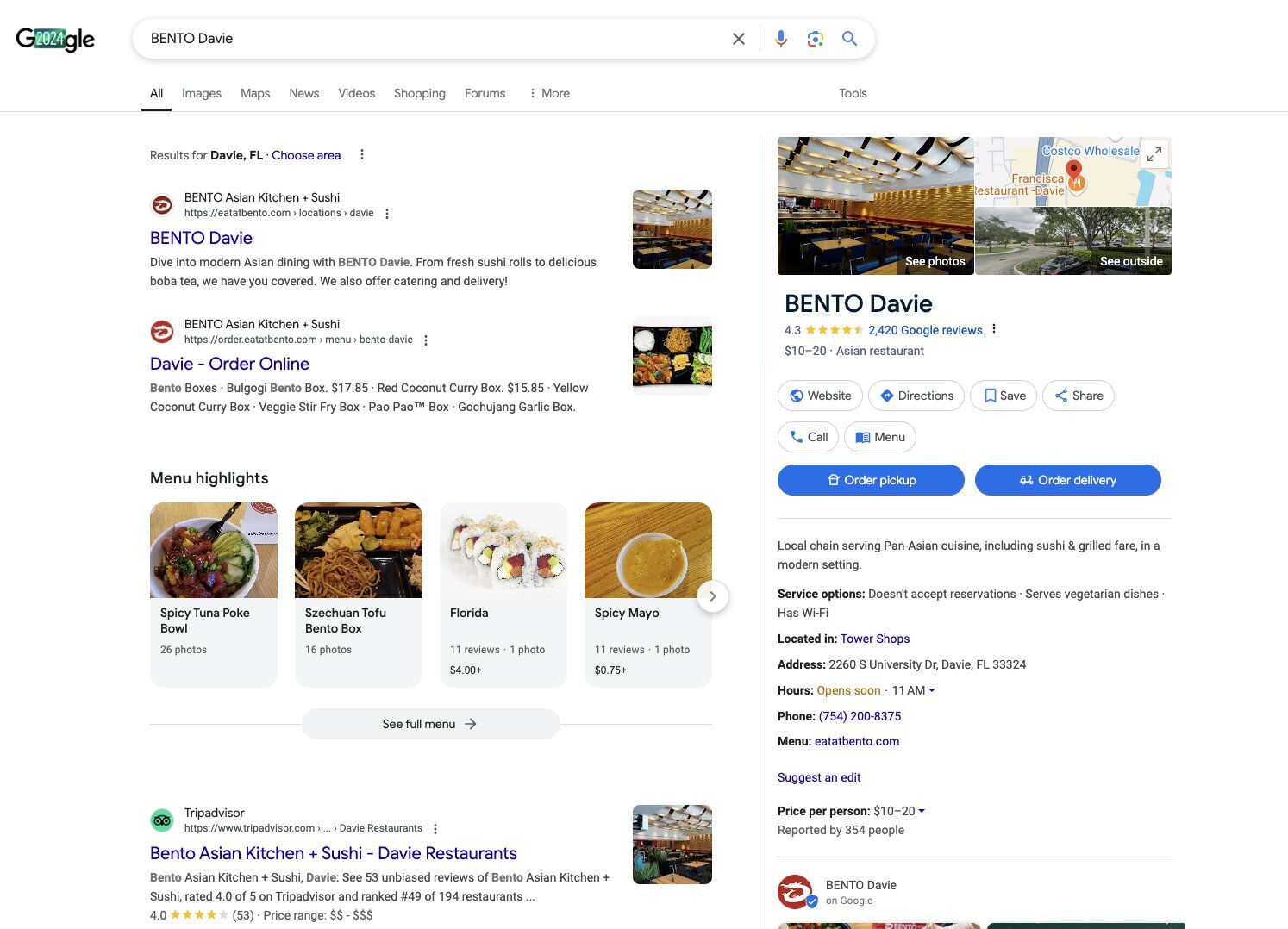Open options dots for order.eatatbento.com result
The width and height of the screenshot is (1288, 929).
pos(426,340)
